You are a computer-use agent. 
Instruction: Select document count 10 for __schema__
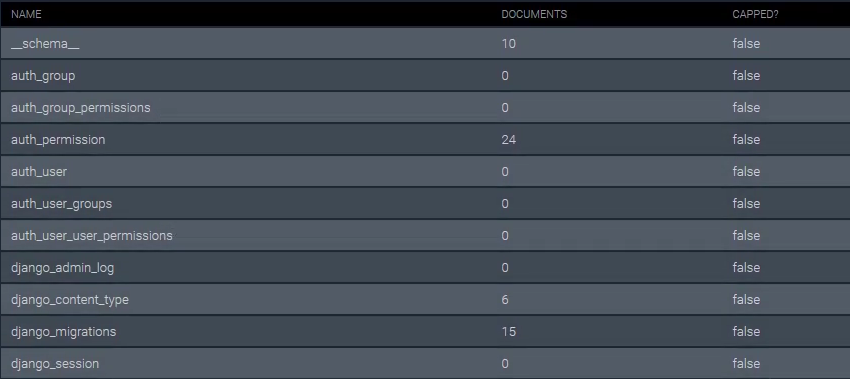click(x=508, y=44)
